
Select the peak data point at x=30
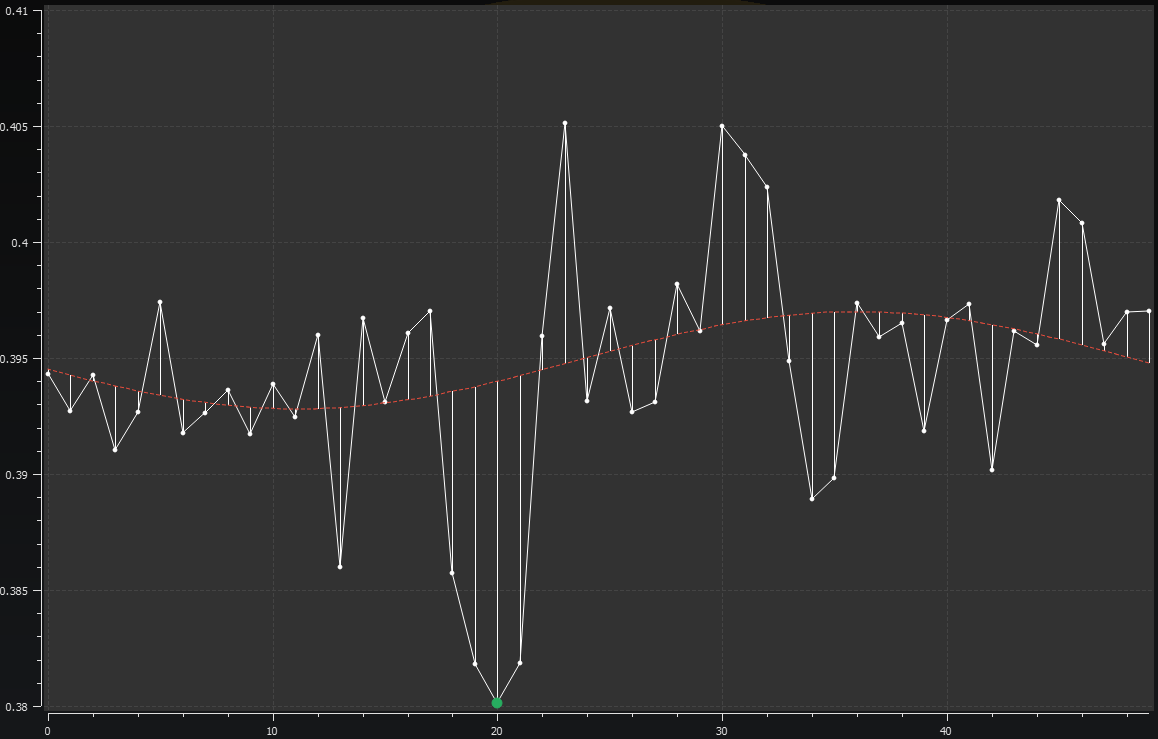722,126
